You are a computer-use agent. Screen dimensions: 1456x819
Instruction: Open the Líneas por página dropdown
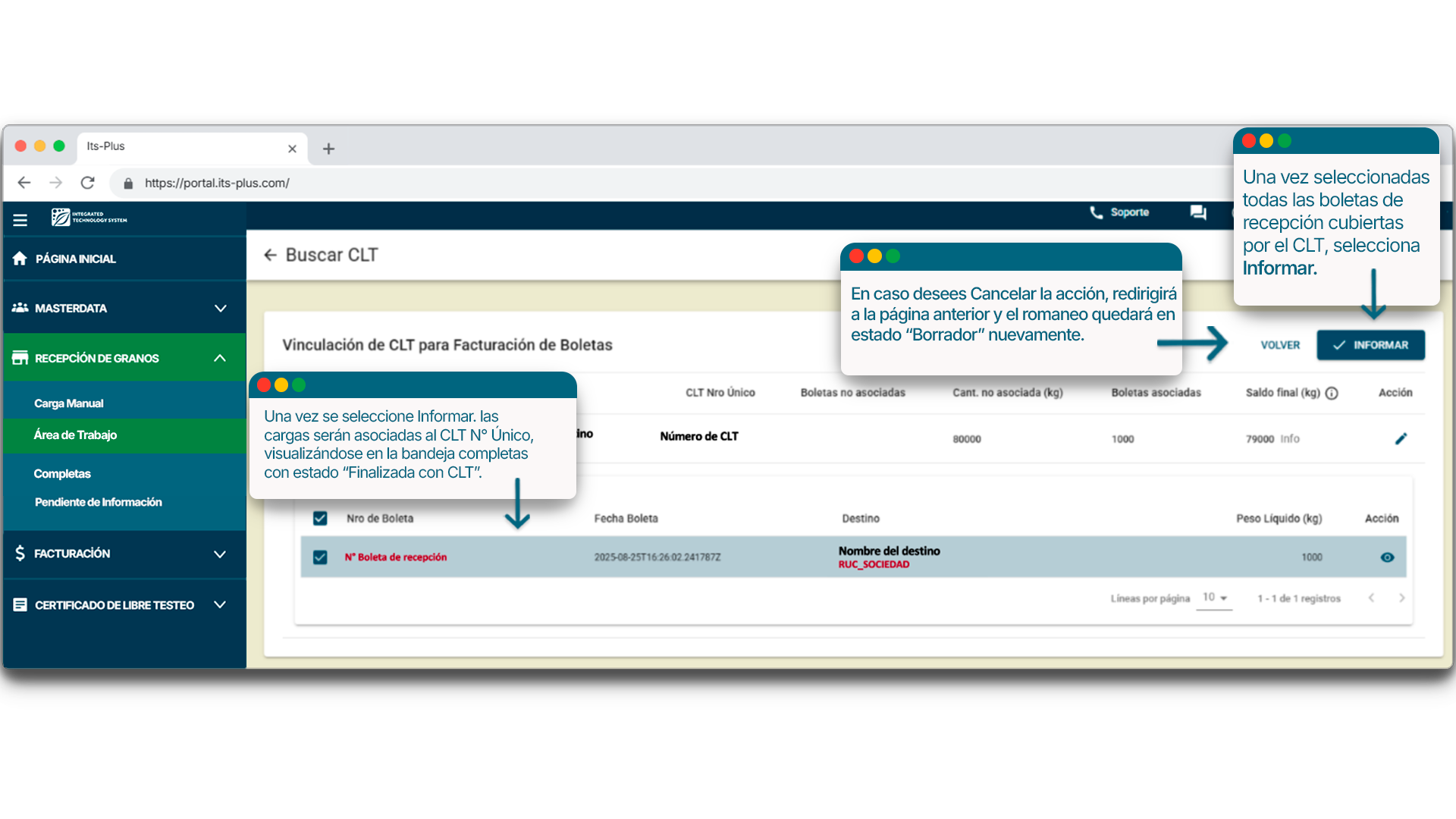pos(1214,598)
